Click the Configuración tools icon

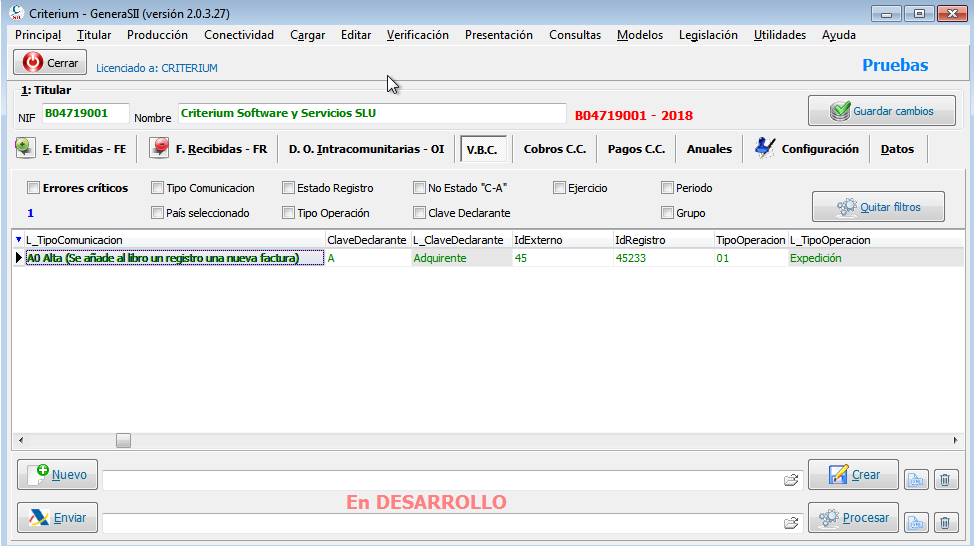pos(765,148)
